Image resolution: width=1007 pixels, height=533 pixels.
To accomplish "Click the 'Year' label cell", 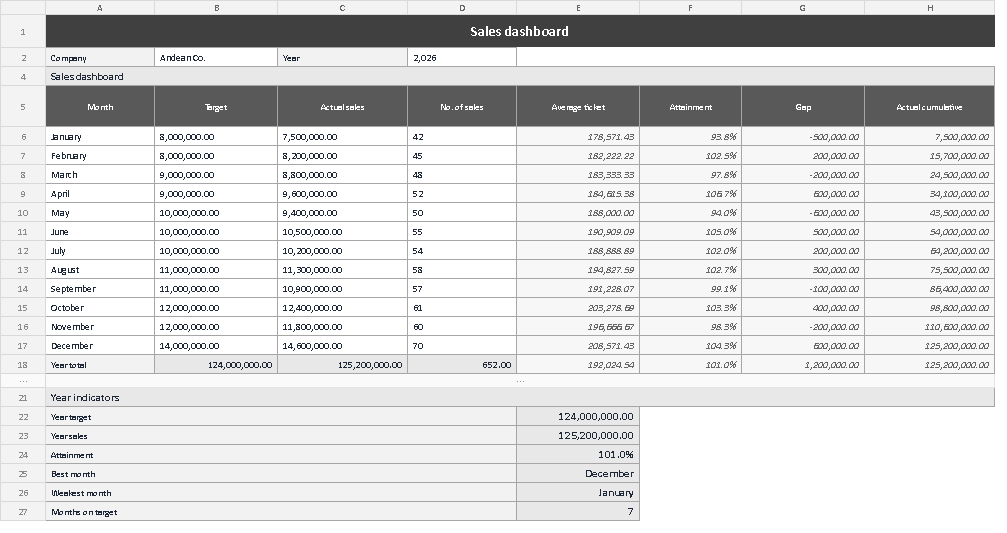I will coord(342,58).
